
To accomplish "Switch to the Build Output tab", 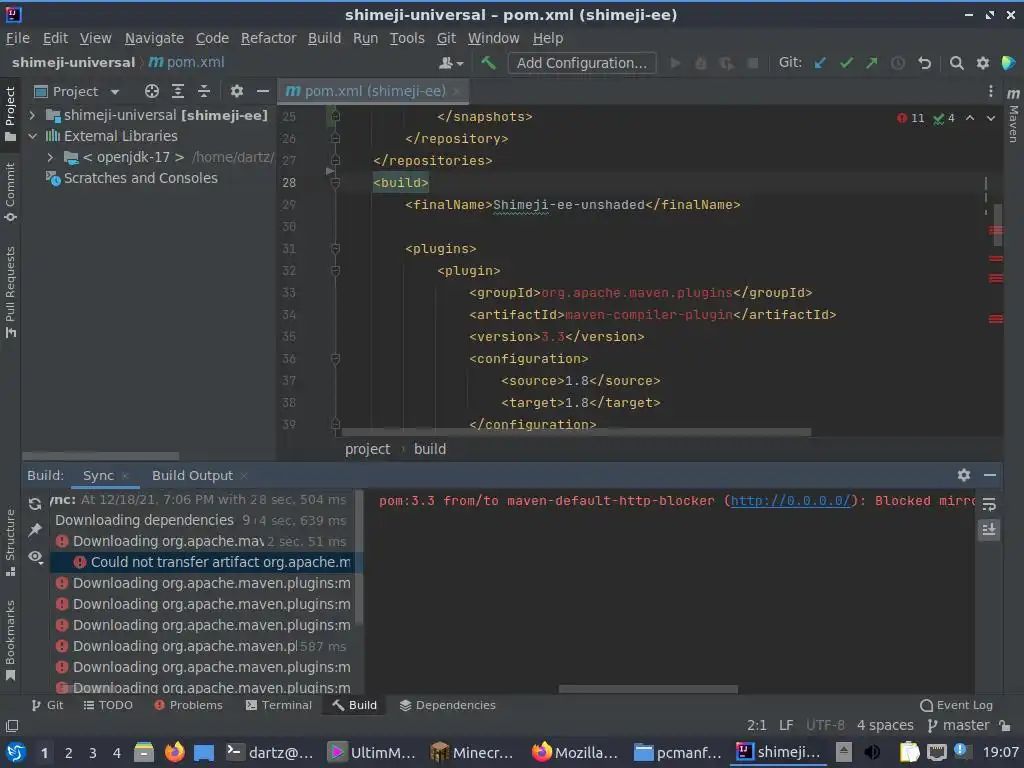I will tap(192, 475).
